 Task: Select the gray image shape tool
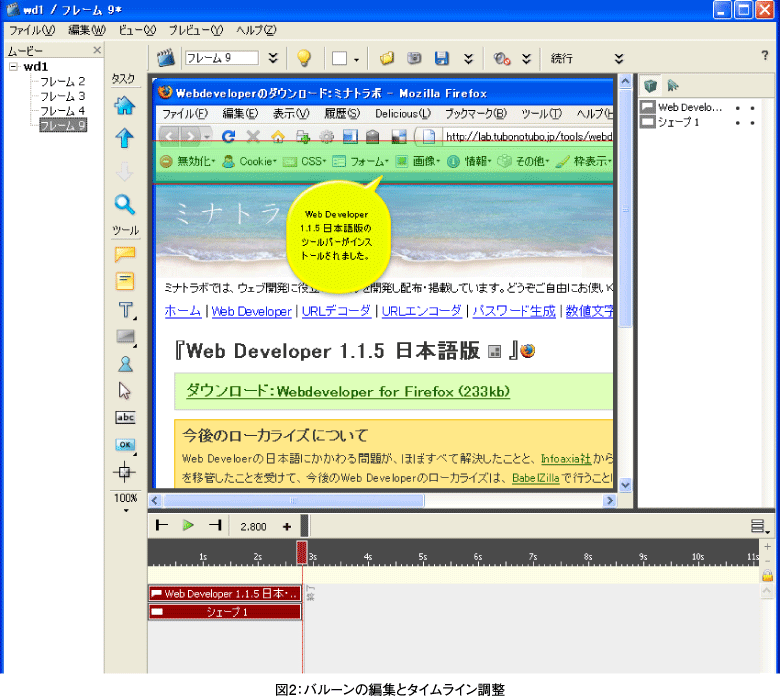pyautogui.click(x=125, y=337)
